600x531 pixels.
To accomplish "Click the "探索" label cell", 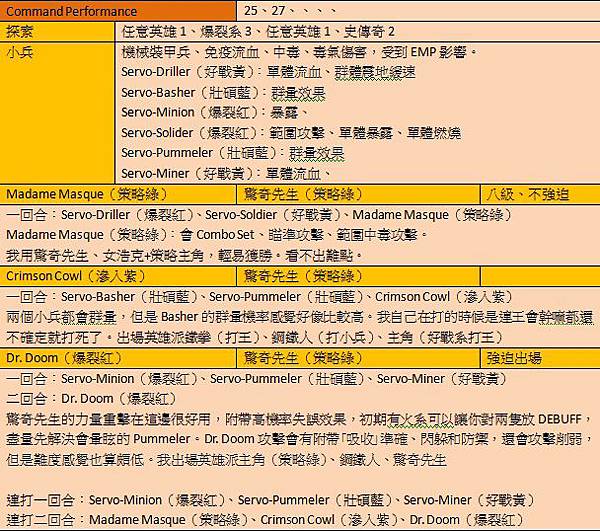I will (x=57, y=32).
